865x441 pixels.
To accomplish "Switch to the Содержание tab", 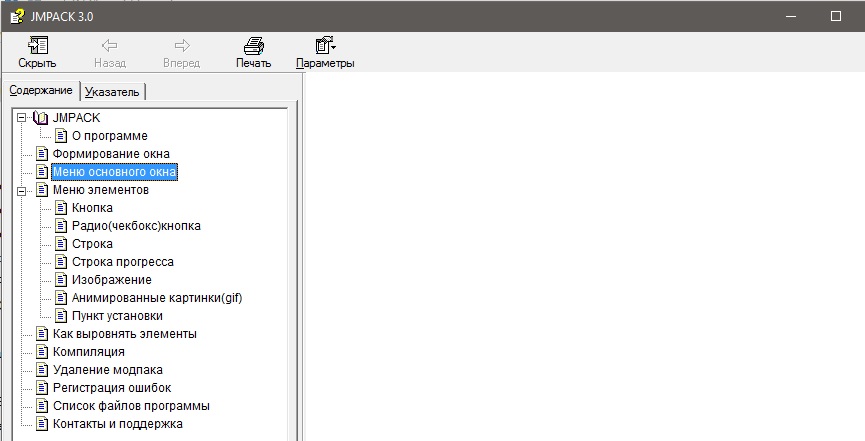I will 41,90.
